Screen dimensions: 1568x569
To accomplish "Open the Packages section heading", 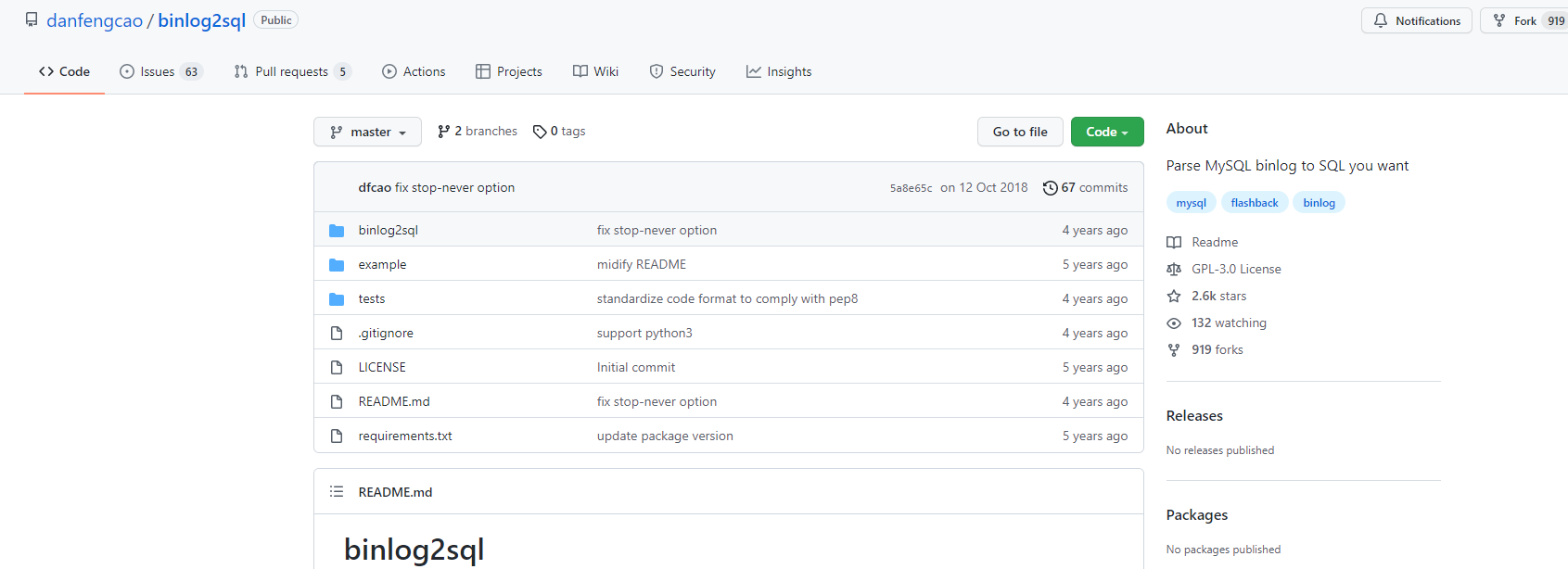I will [1197, 515].
